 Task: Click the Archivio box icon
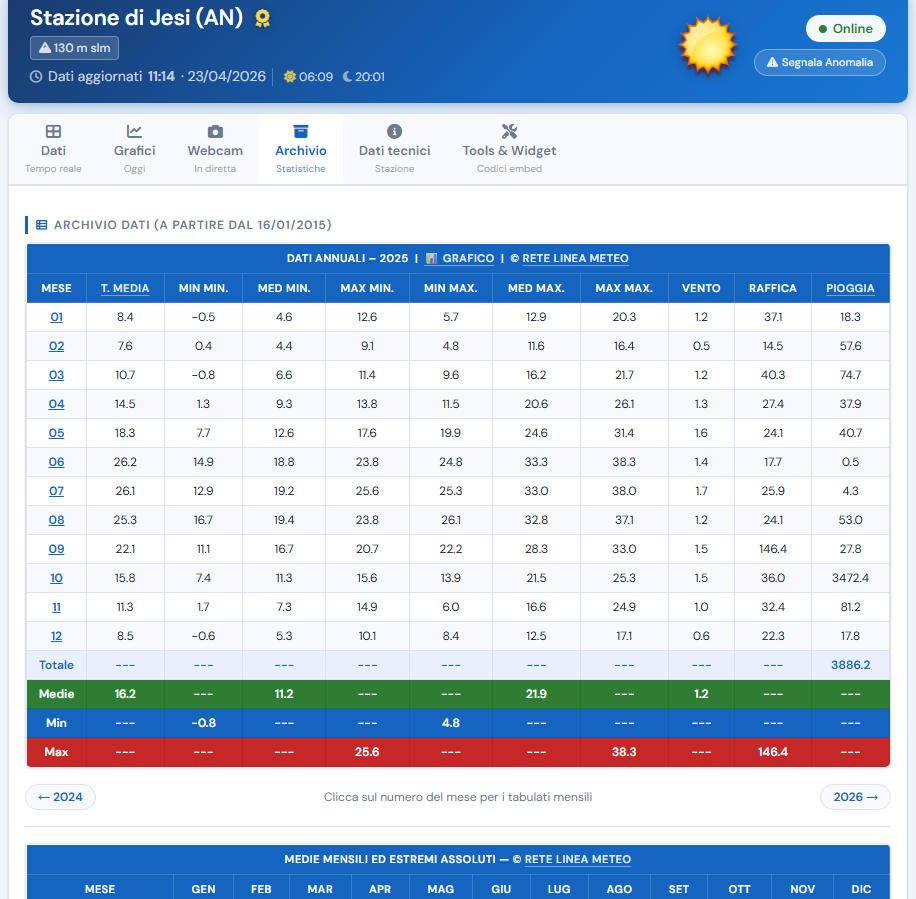(x=301, y=132)
